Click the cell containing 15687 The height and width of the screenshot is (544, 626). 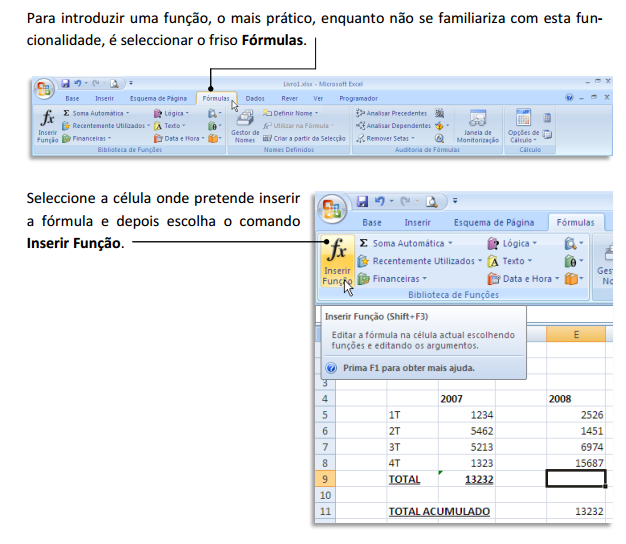(x=576, y=461)
